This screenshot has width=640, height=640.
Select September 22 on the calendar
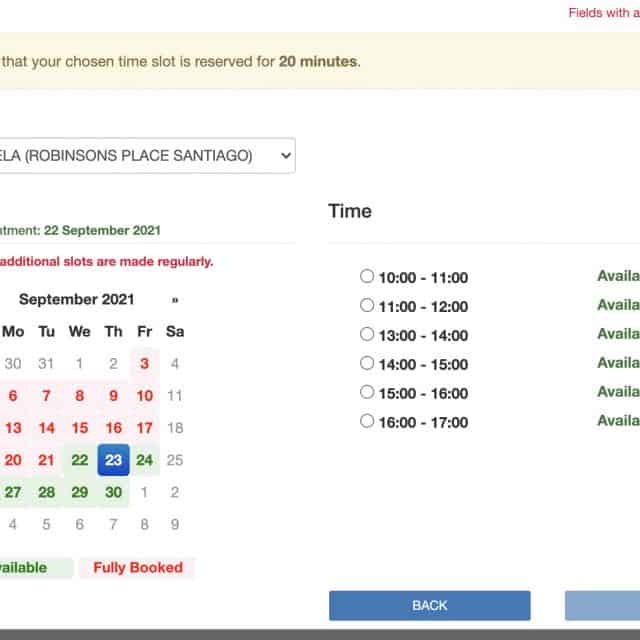(x=80, y=460)
